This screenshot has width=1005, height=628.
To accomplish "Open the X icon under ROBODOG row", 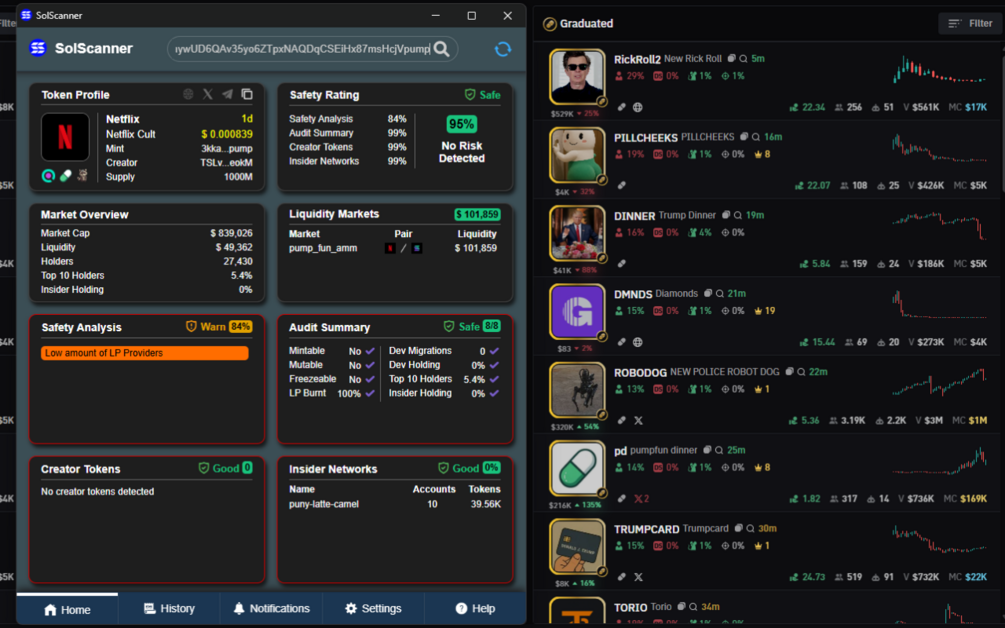I will pos(638,420).
